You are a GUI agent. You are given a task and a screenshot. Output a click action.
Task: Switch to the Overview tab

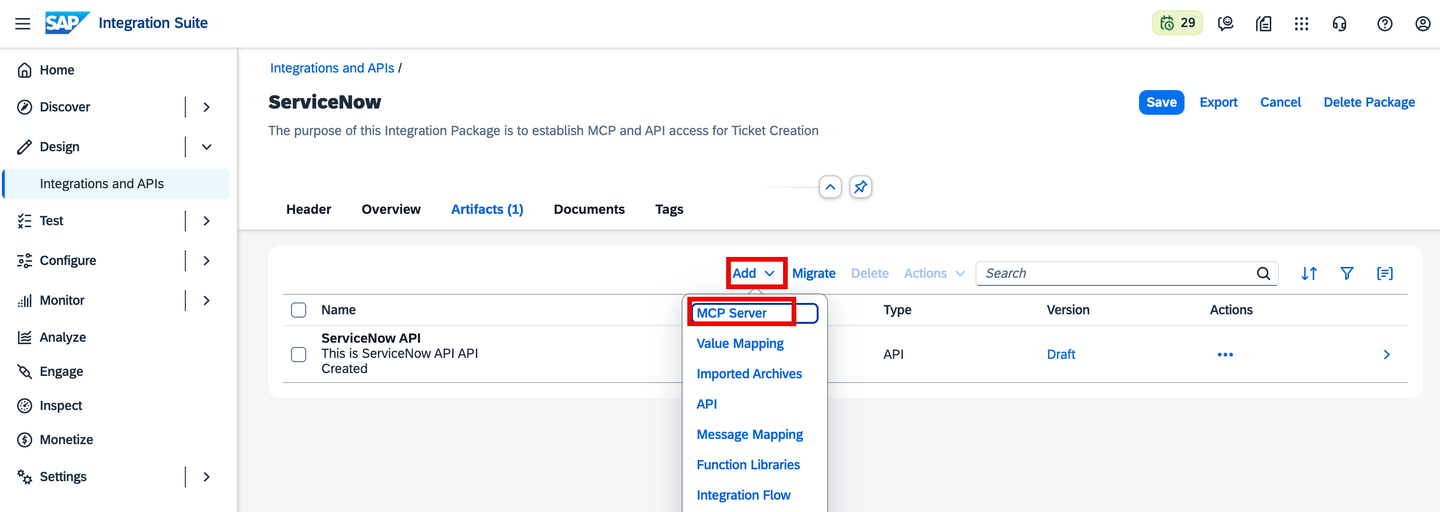pos(391,209)
